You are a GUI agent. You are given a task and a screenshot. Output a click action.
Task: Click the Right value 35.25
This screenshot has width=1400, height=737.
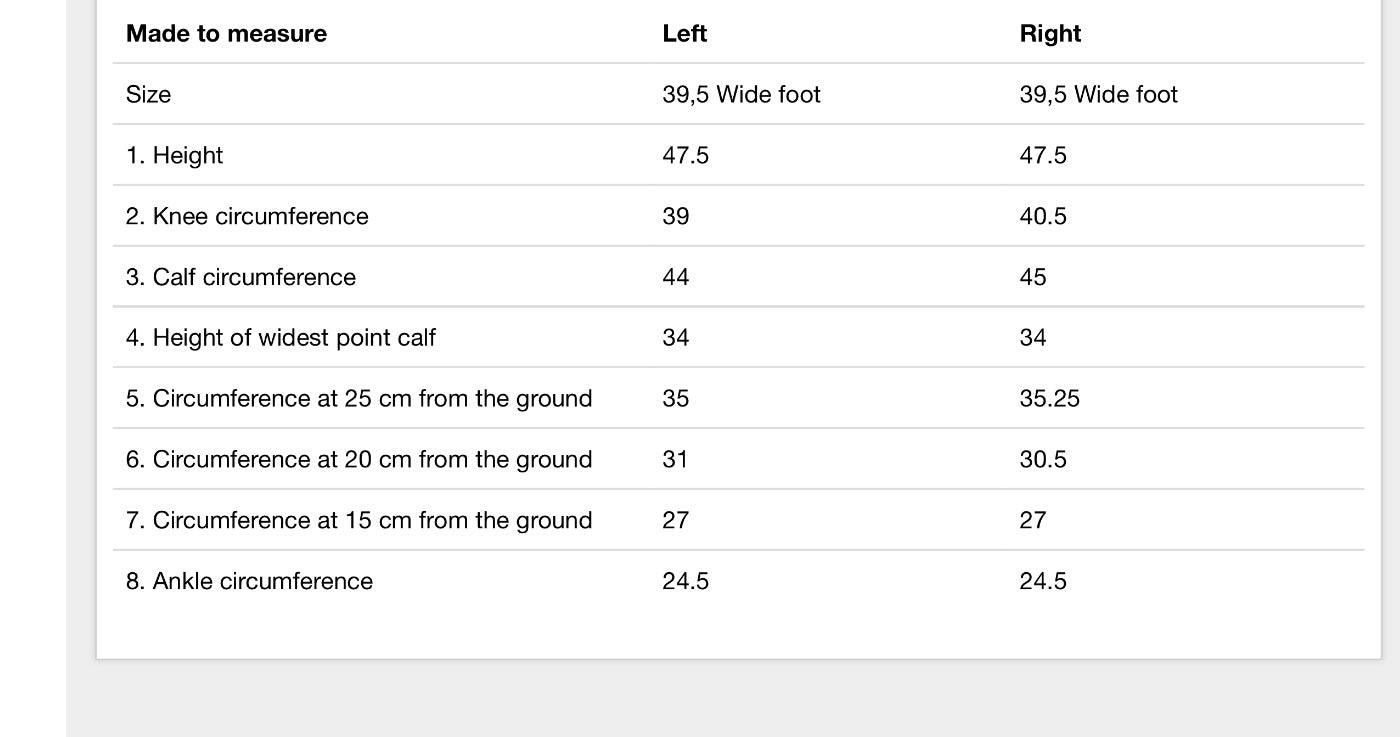(x=1049, y=399)
